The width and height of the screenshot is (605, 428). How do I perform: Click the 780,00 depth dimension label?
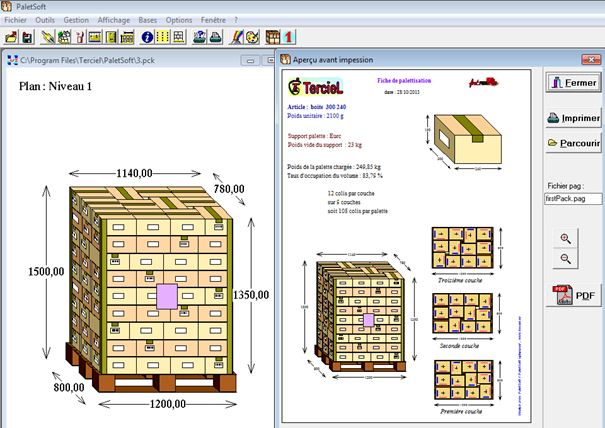229,189
